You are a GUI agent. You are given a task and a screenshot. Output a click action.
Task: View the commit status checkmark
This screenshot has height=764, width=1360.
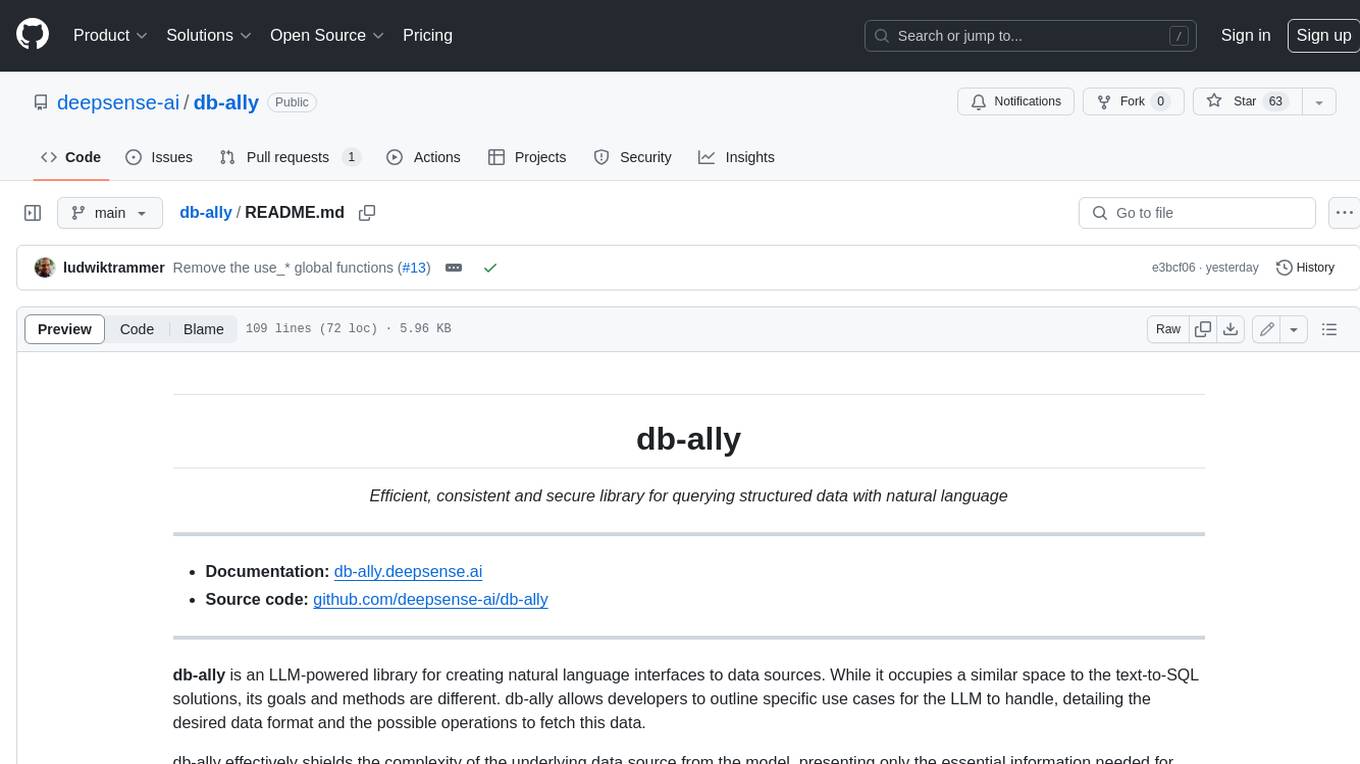pyautogui.click(x=490, y=268)
